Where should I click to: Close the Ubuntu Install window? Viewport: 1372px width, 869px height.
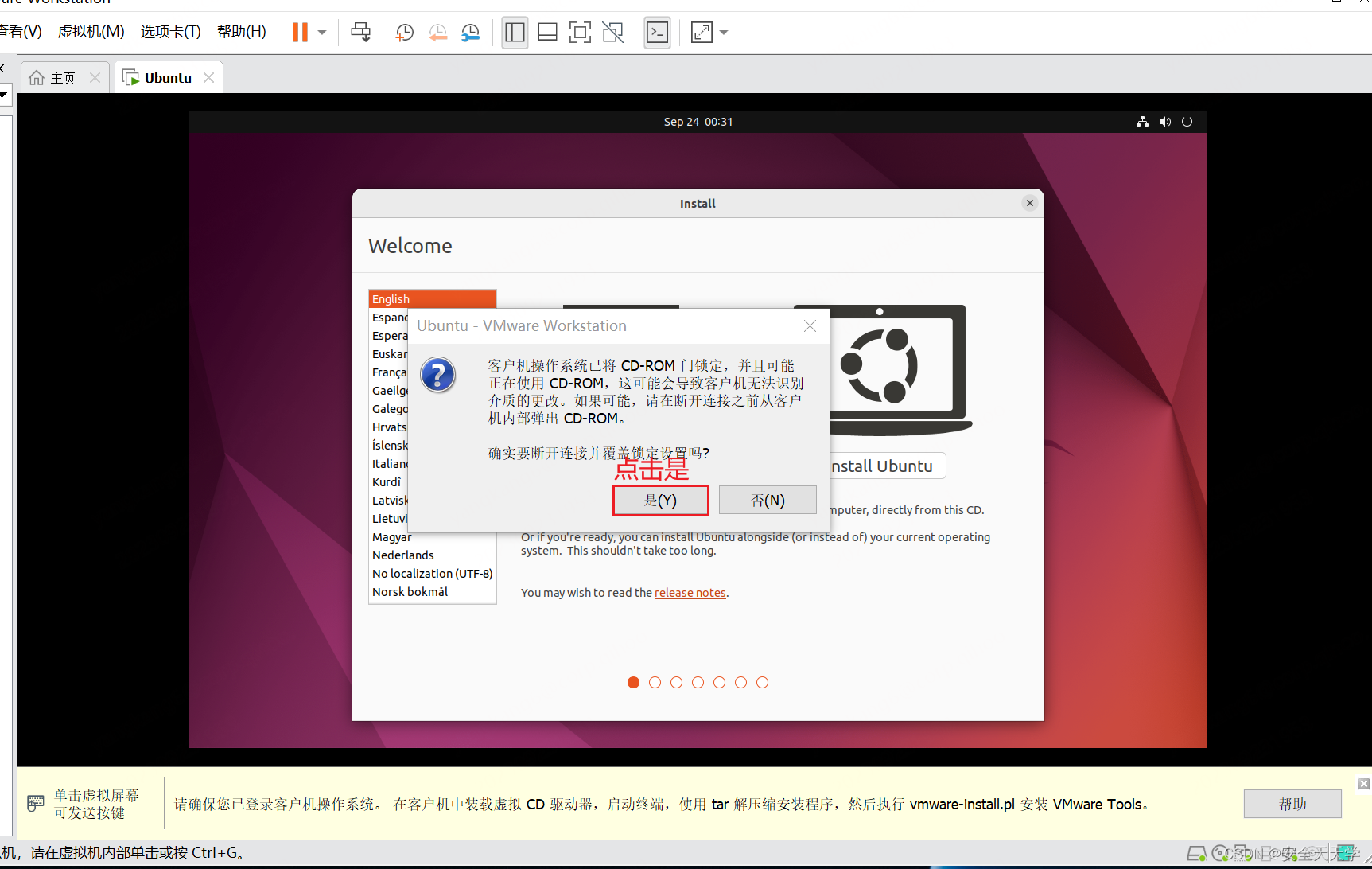[x=1030, y=203]
